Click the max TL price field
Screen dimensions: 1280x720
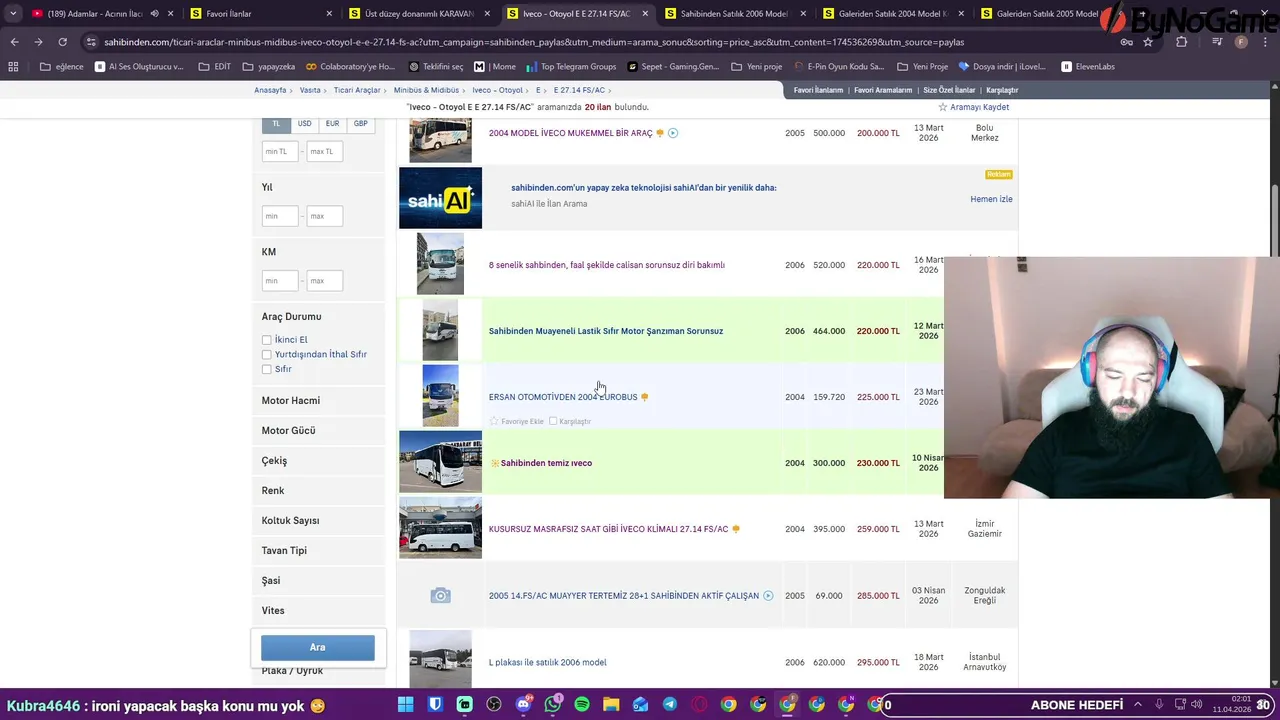point(324,152)
